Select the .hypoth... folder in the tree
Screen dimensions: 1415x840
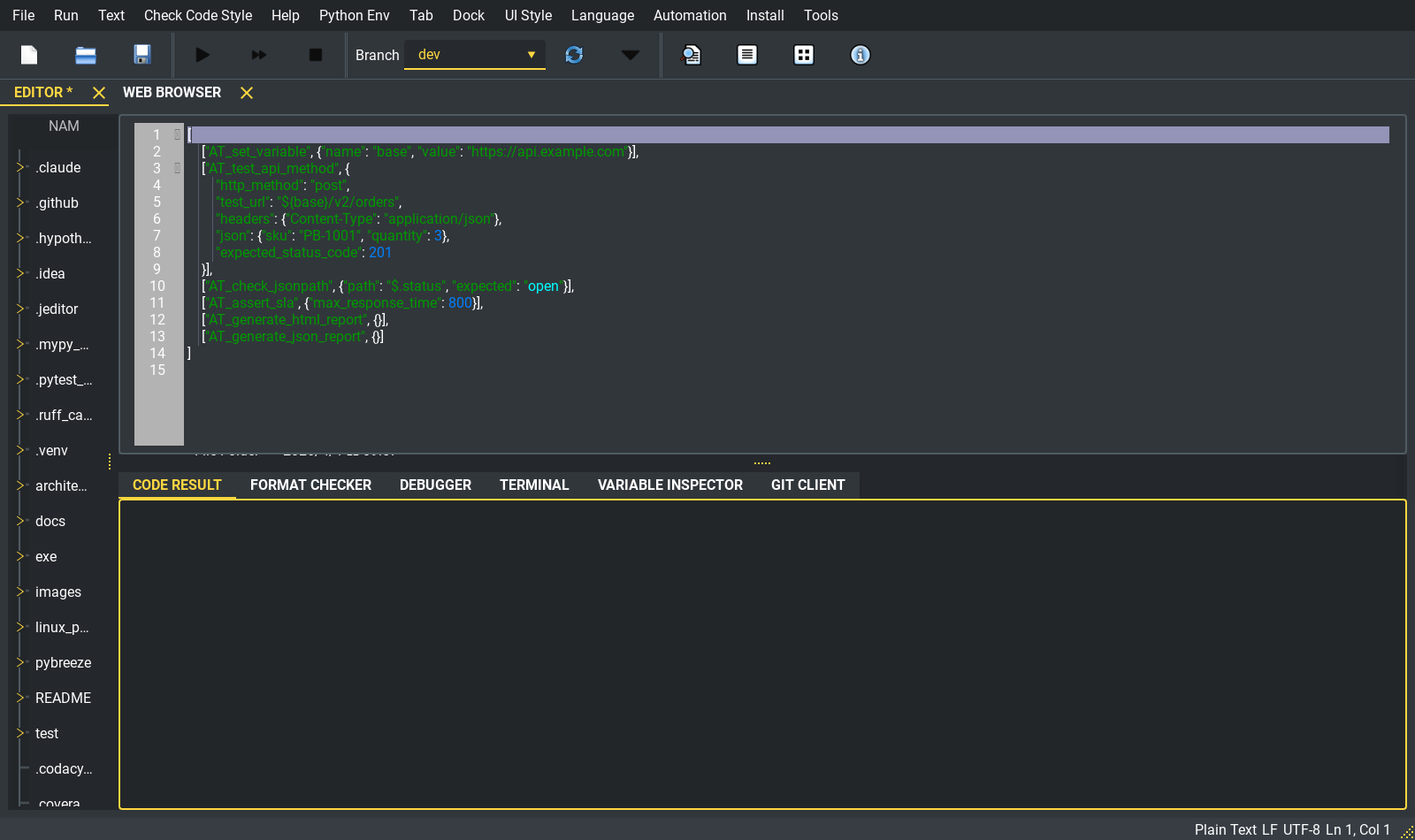click(63, 238)
